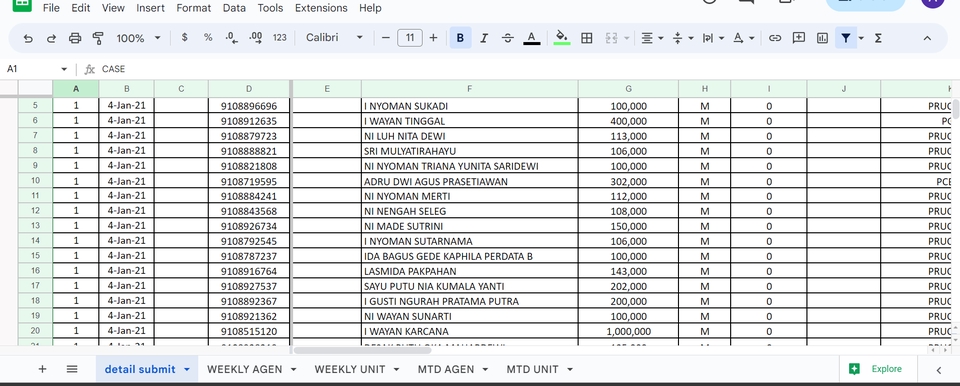960x386 pixels.
Task: Select the cell with 1,000,000
Action: coord(628,331)
